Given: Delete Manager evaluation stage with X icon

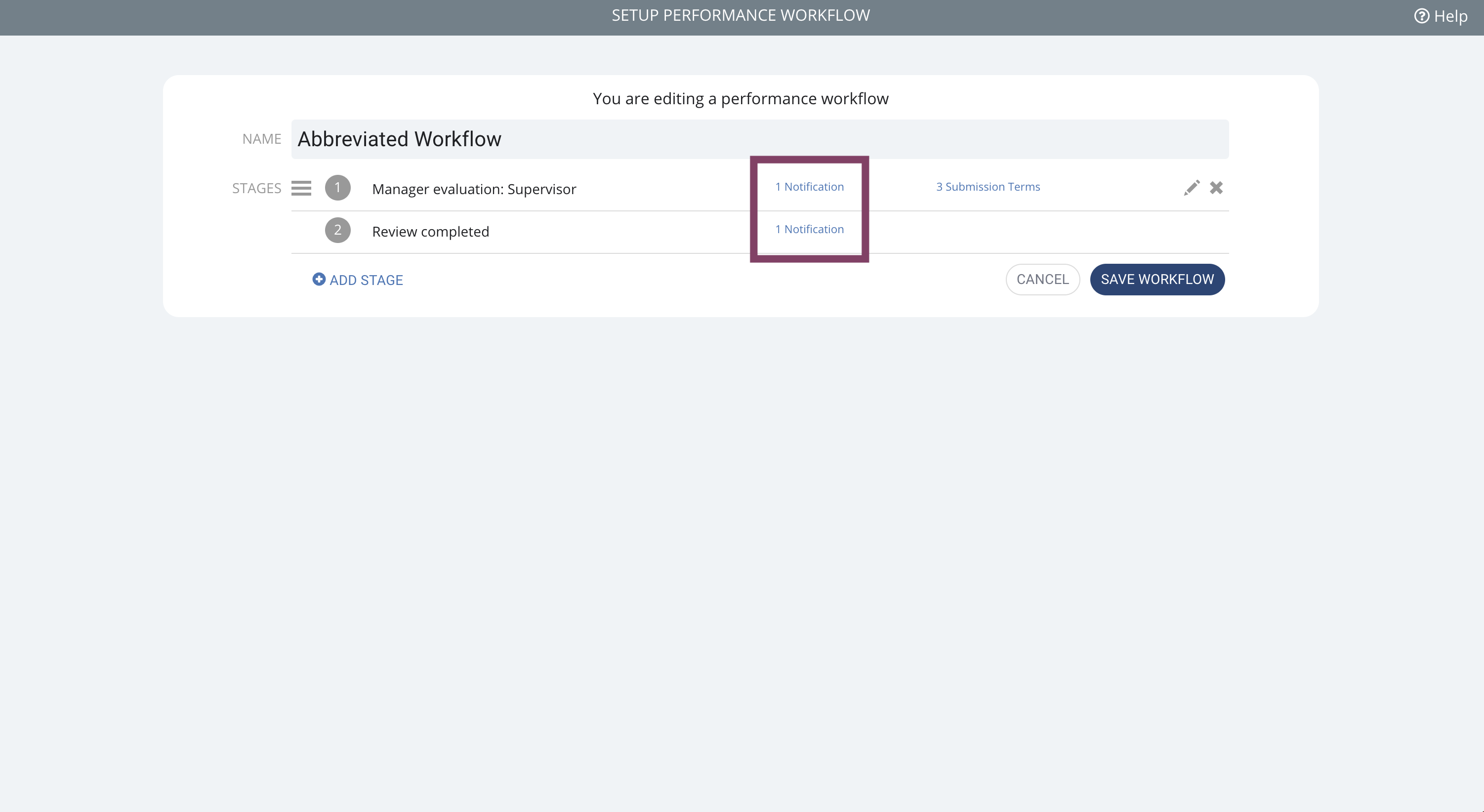Looking at the screenshot, I should pyautogui.click(x=1216, y=188).
